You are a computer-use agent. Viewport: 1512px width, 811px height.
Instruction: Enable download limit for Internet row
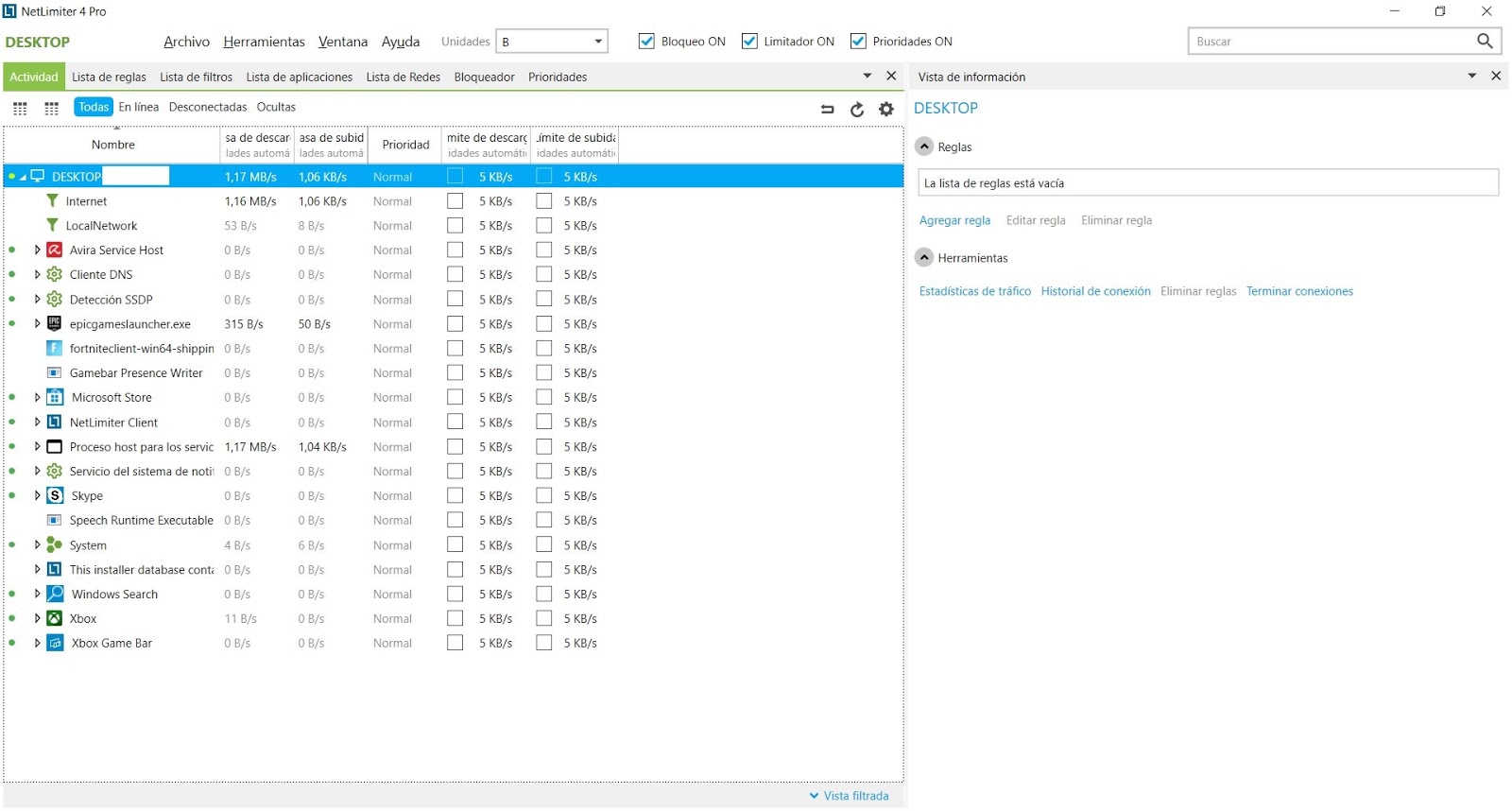click(455, 200)
